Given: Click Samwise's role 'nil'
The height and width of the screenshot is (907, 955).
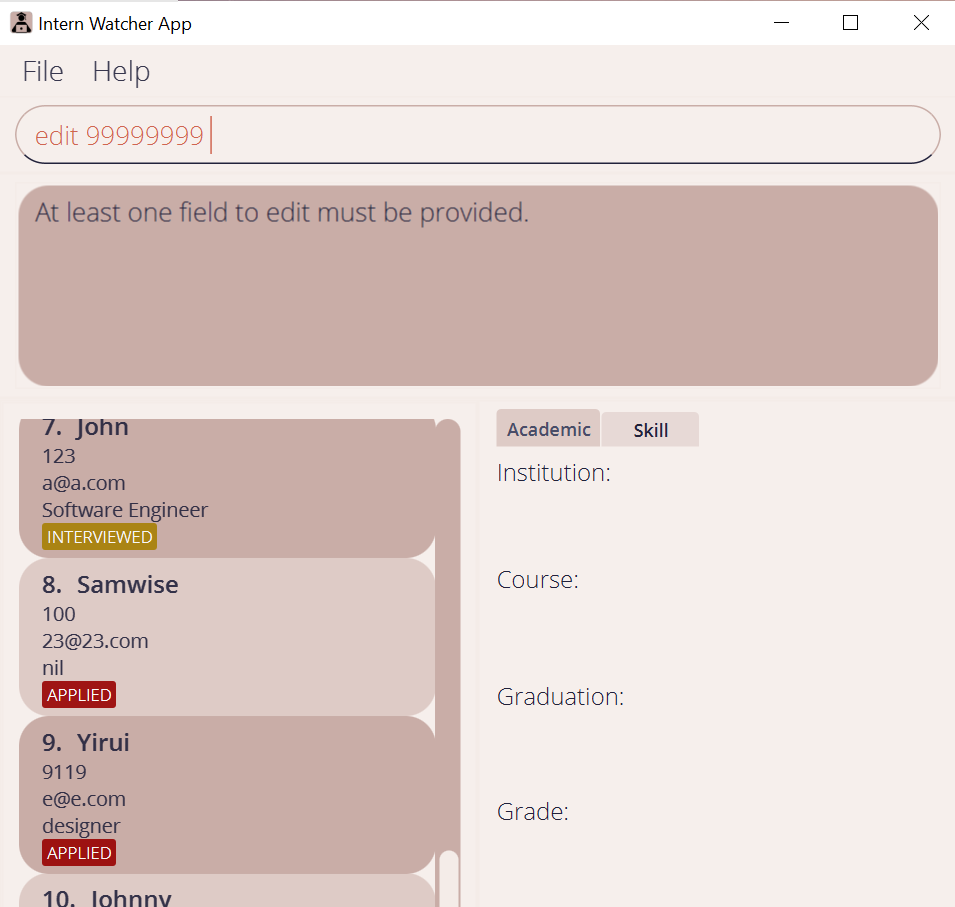Looking at the screenshot, I should pos(52,668).
